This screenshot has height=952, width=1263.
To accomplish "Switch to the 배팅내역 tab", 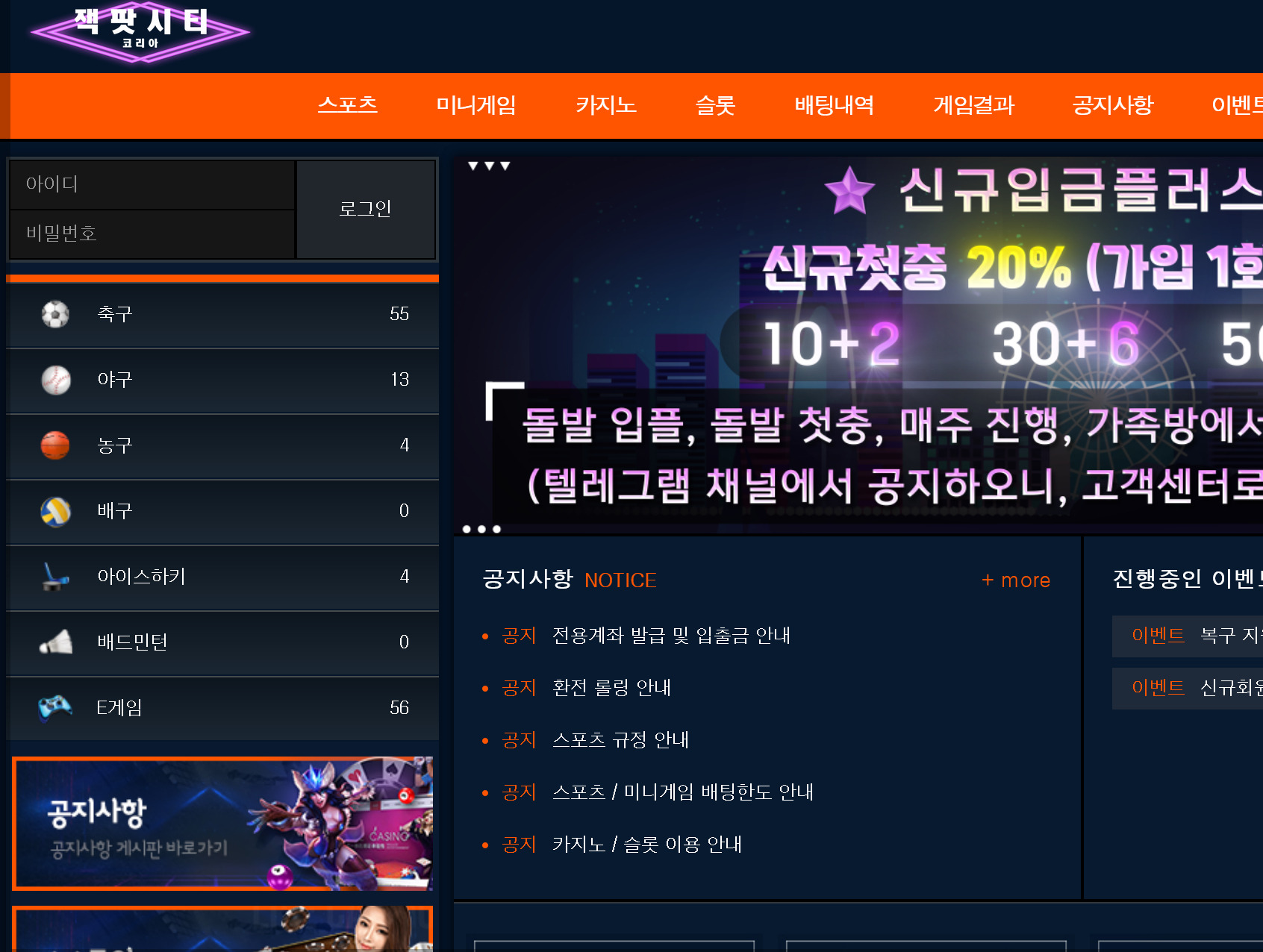I will pos(834,105).
